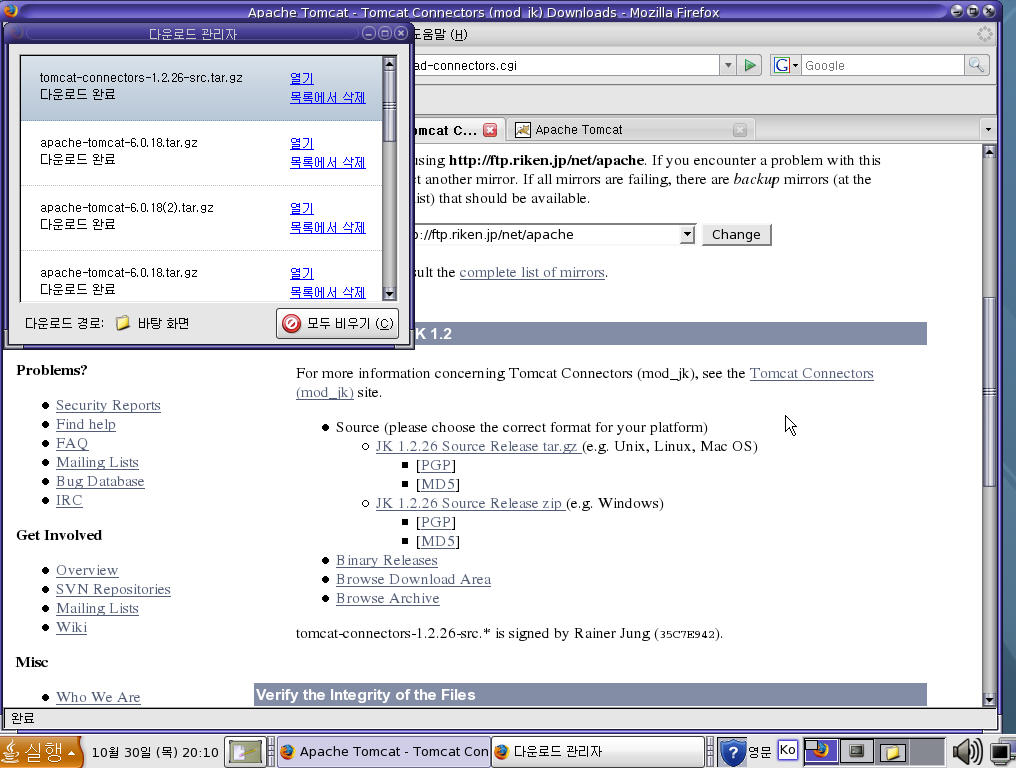The height and width of the screenshot is (768, 1016).
Task: Click the taskbar clock showing 20:10
Action: (155, 752)
